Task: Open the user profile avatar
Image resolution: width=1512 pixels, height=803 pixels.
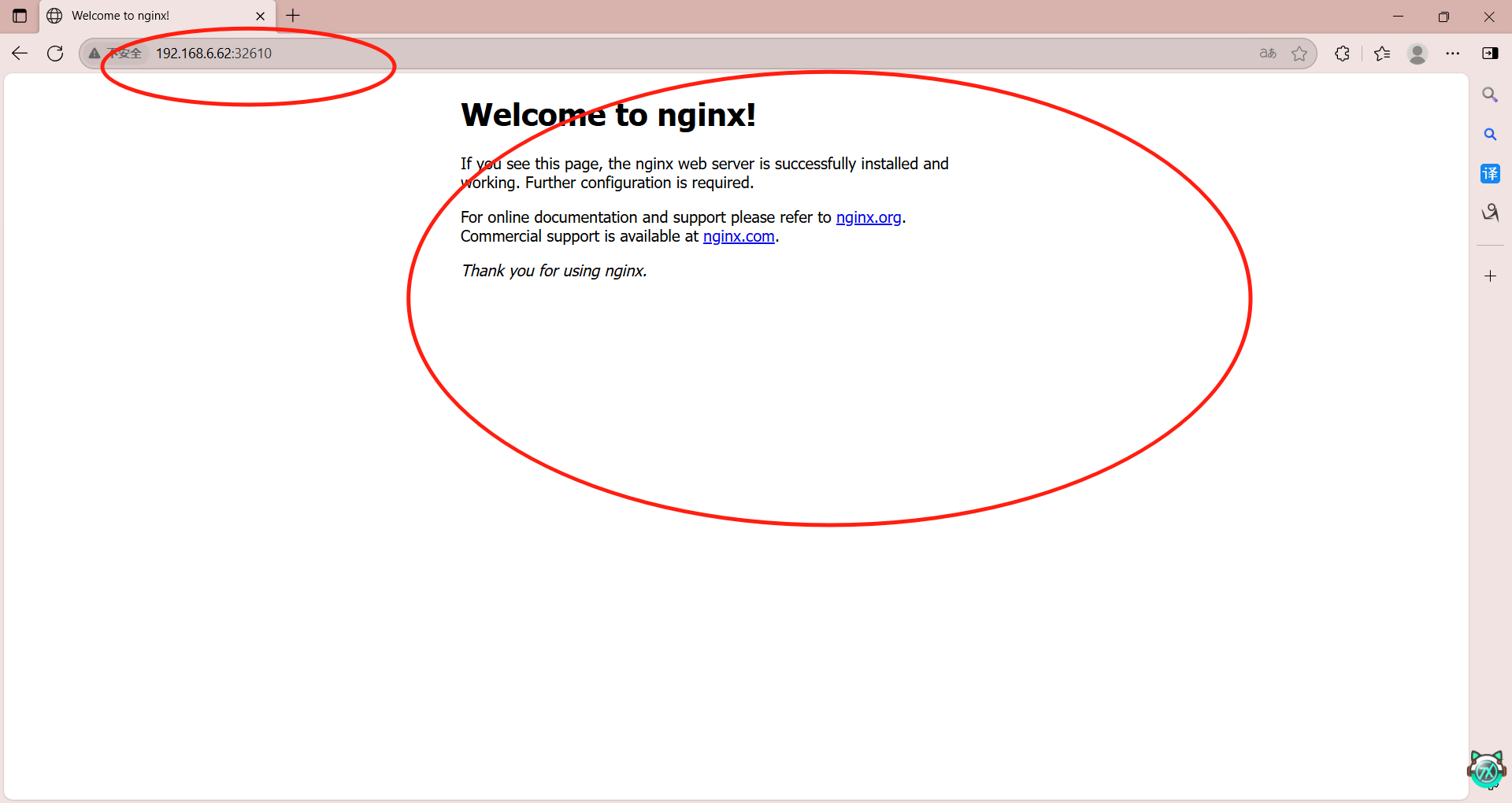Action: click(1417, 54)
